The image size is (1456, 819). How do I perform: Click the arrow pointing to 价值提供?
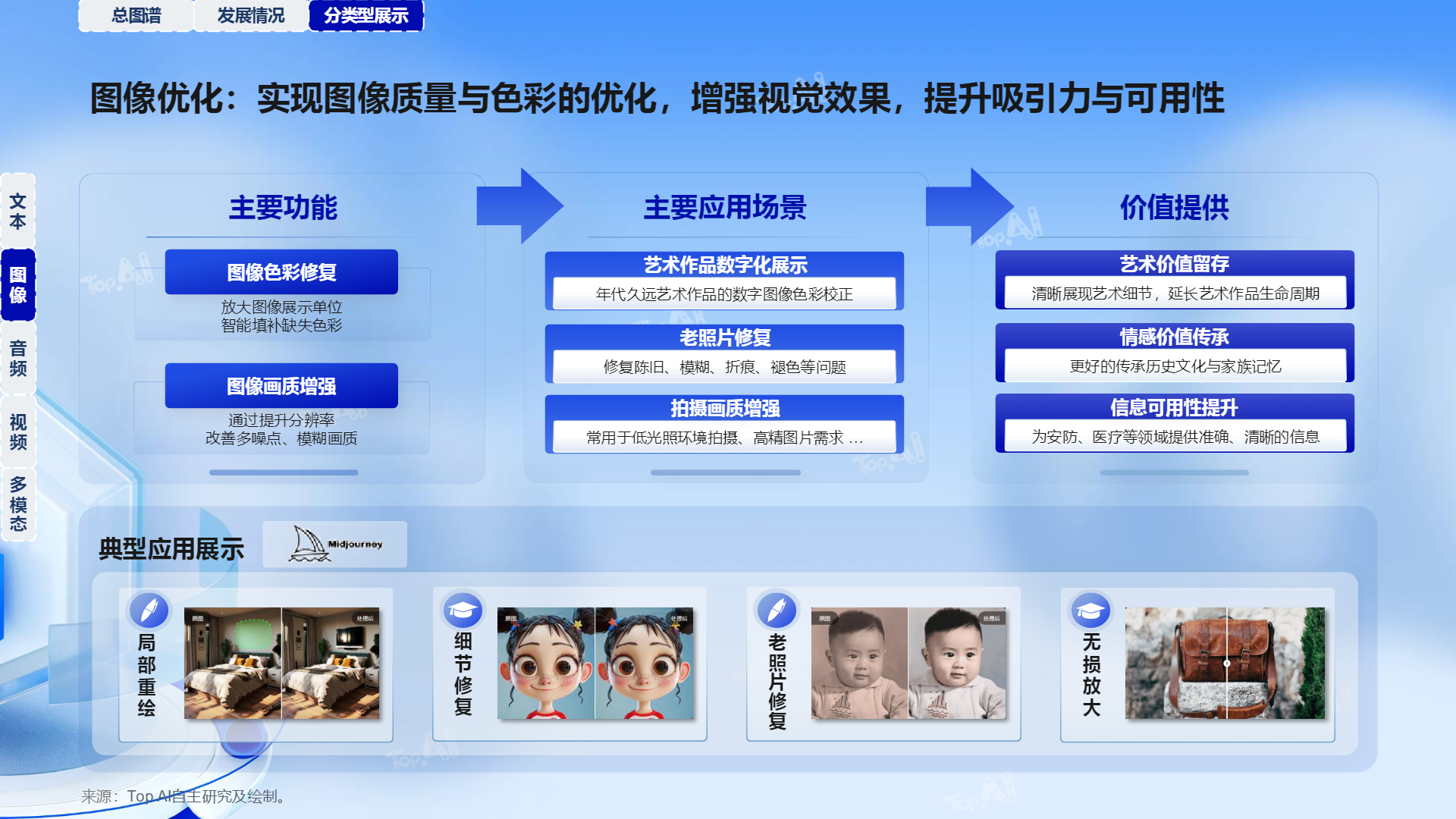pyautogui.click(x=970, y=206)
